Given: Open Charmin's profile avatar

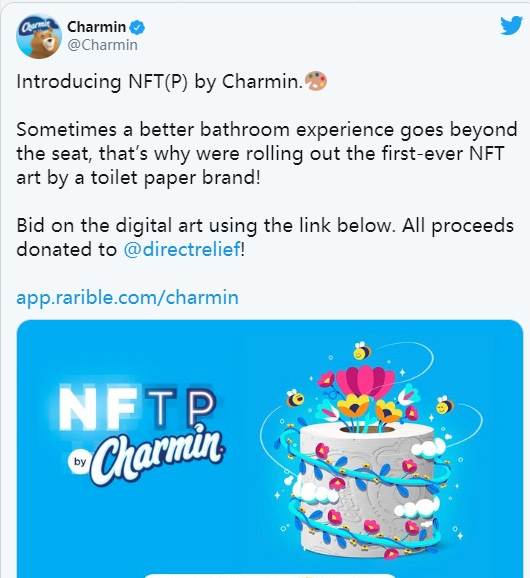Looking at the screenshot, I should pos(39,37).
